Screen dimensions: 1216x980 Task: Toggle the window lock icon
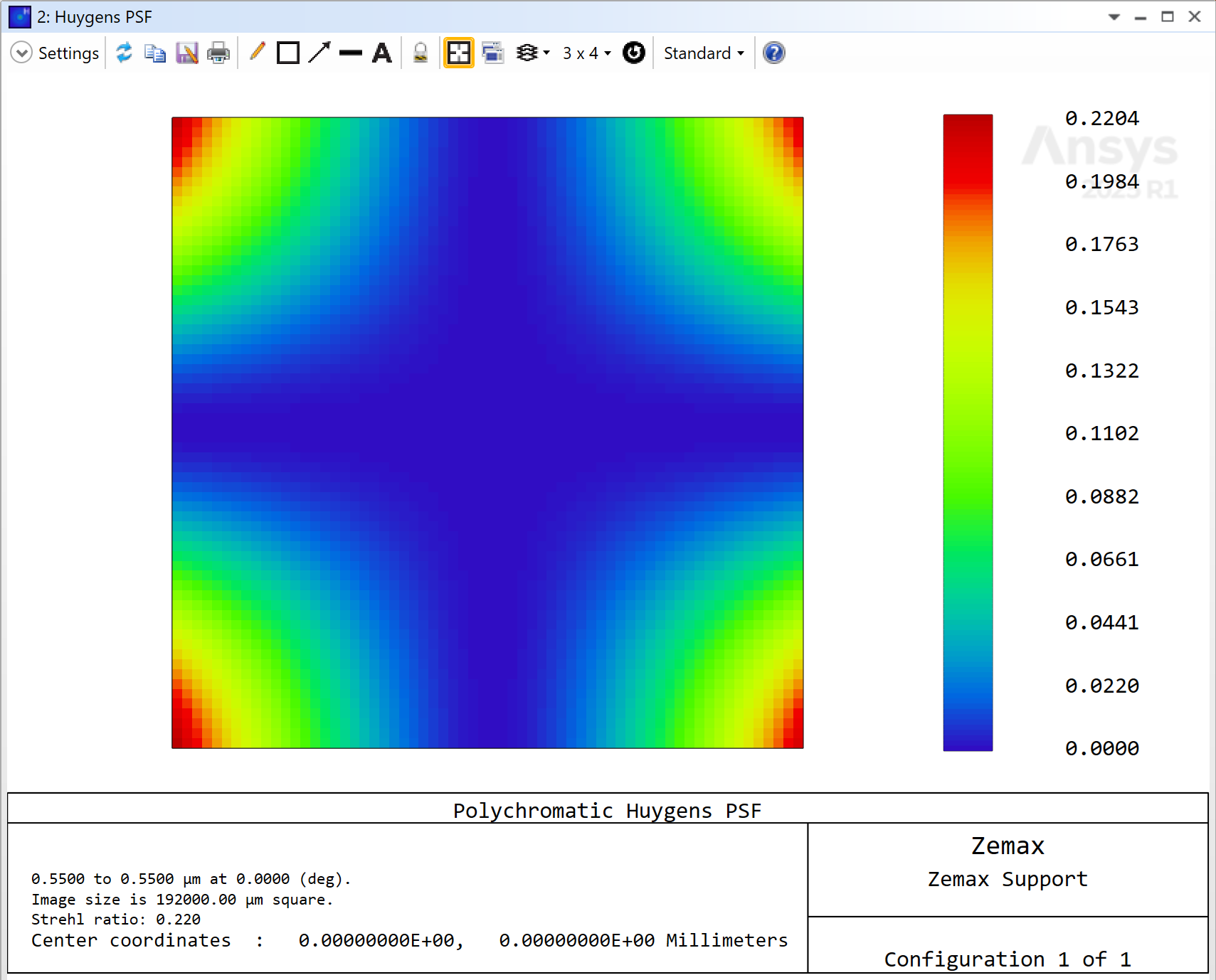click(x=421, y=53)
